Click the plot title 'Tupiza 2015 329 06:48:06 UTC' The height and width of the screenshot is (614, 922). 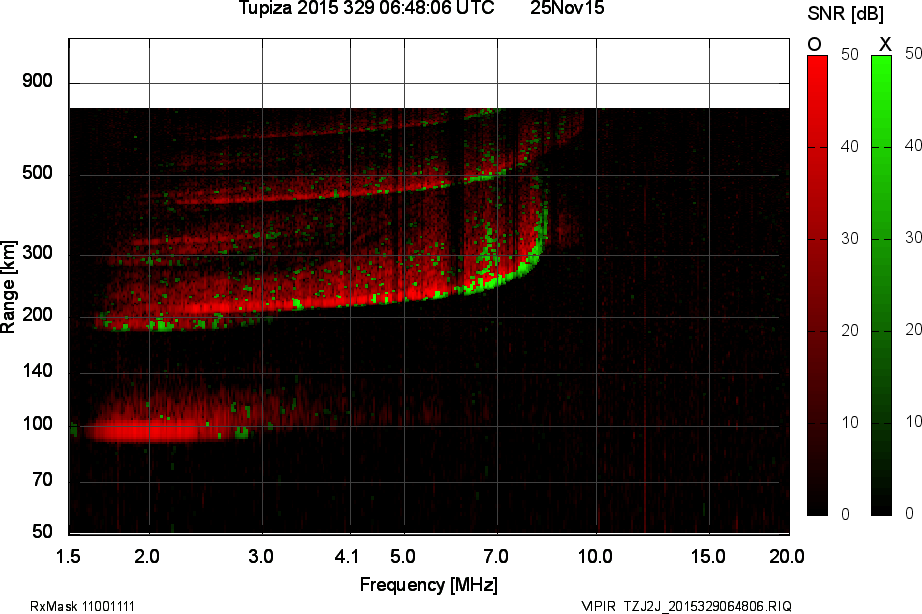click(366, 8)
